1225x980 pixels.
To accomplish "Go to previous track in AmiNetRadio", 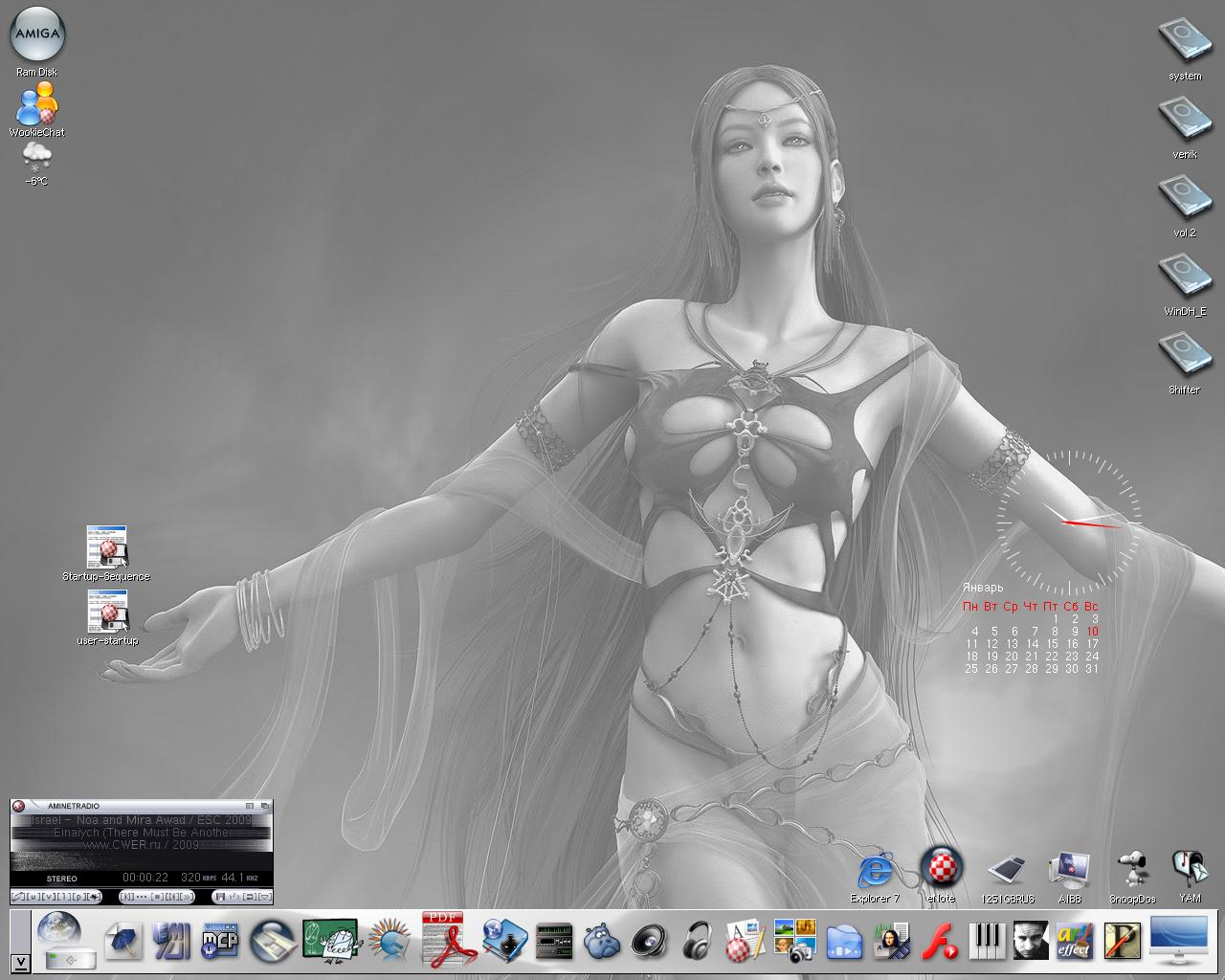I will [x=126, y=897].
